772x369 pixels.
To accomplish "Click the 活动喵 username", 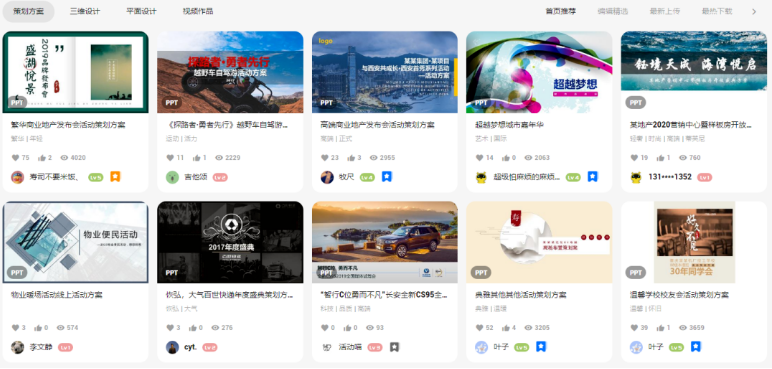I will click(350, 347).
